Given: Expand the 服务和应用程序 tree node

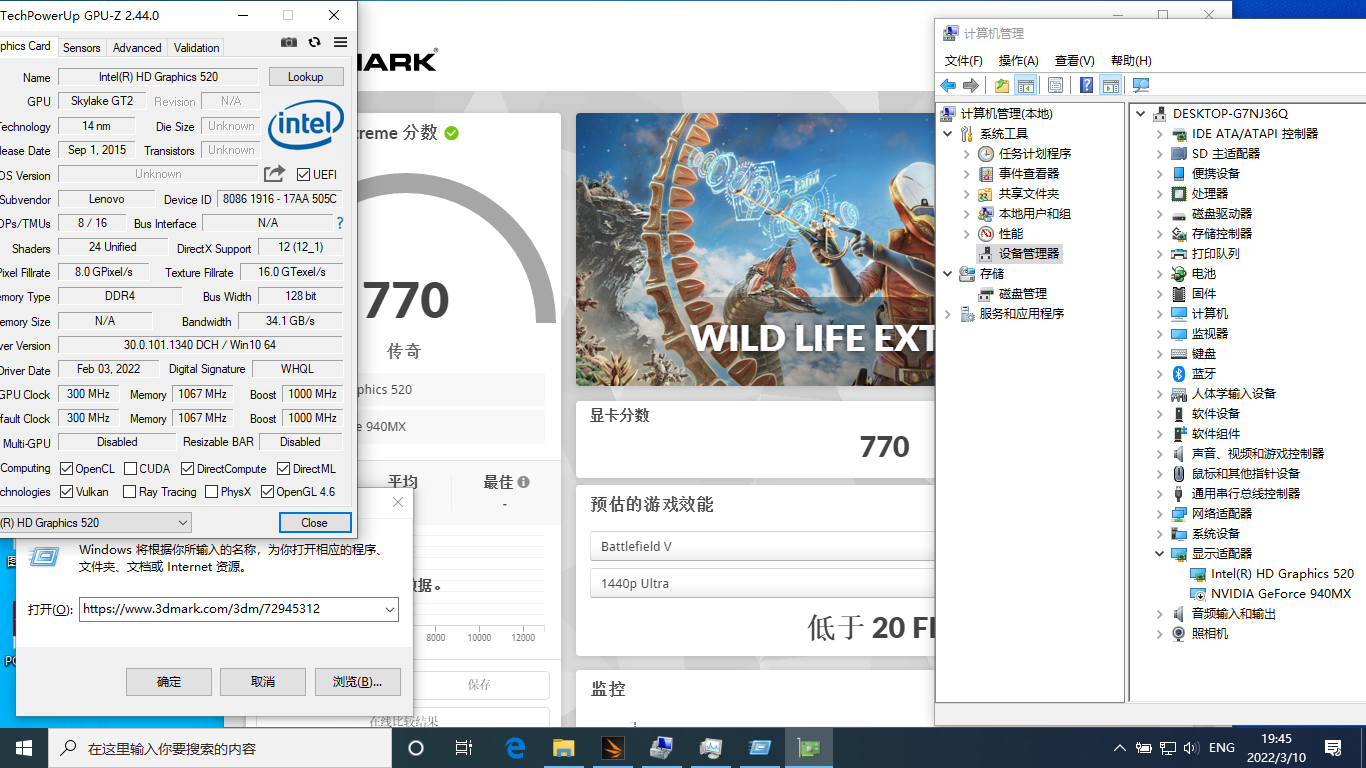Looking at the screenshot, I should pyautogui.click(x=947, y=313).
